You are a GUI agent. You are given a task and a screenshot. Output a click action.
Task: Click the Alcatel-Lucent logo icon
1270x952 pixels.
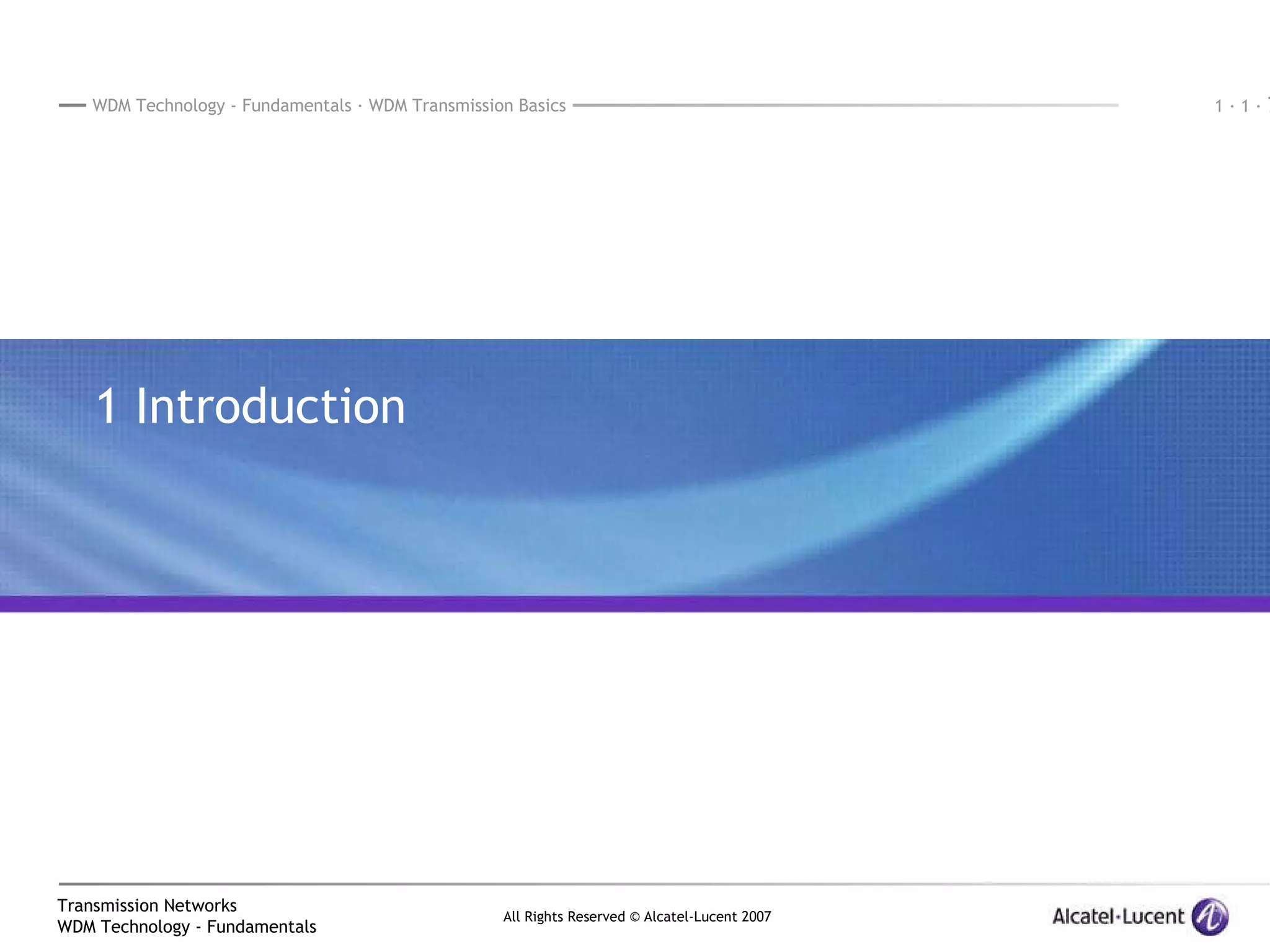coord(1210,916)
